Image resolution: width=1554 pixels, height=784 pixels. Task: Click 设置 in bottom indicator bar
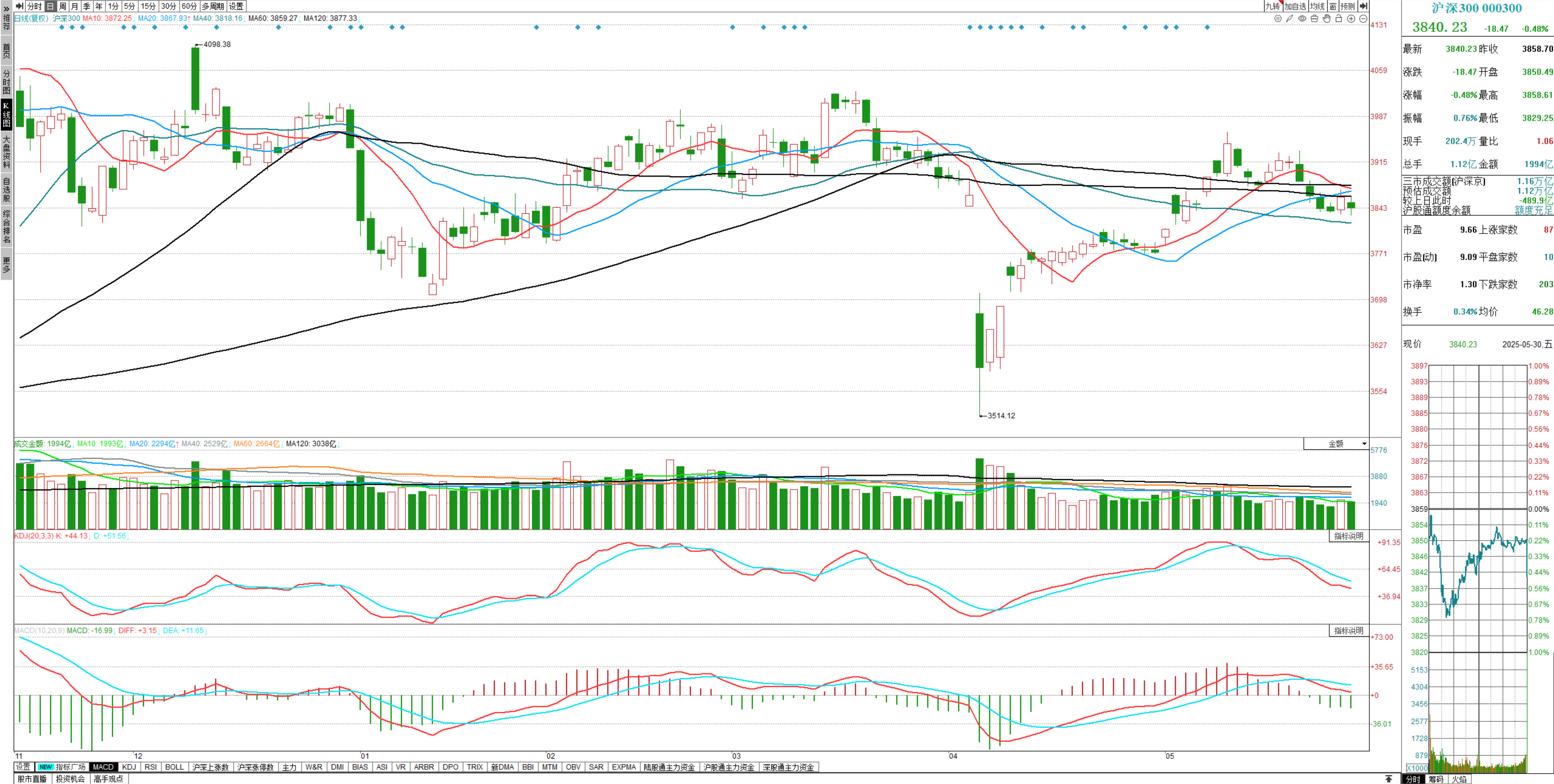coord(23,767)
